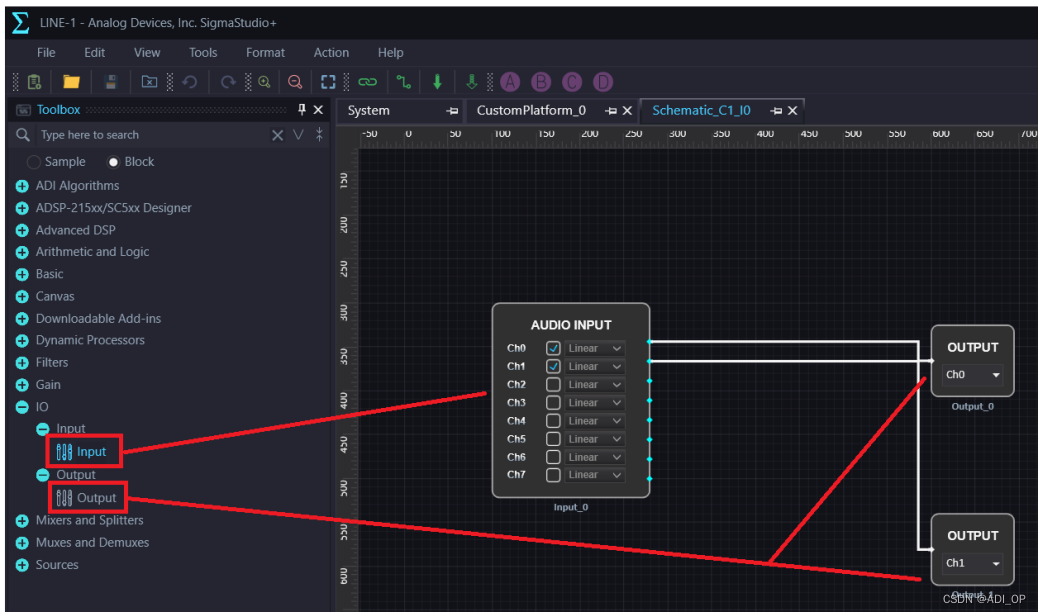Open the Ch0 Linear dropdown

point(595,348)
